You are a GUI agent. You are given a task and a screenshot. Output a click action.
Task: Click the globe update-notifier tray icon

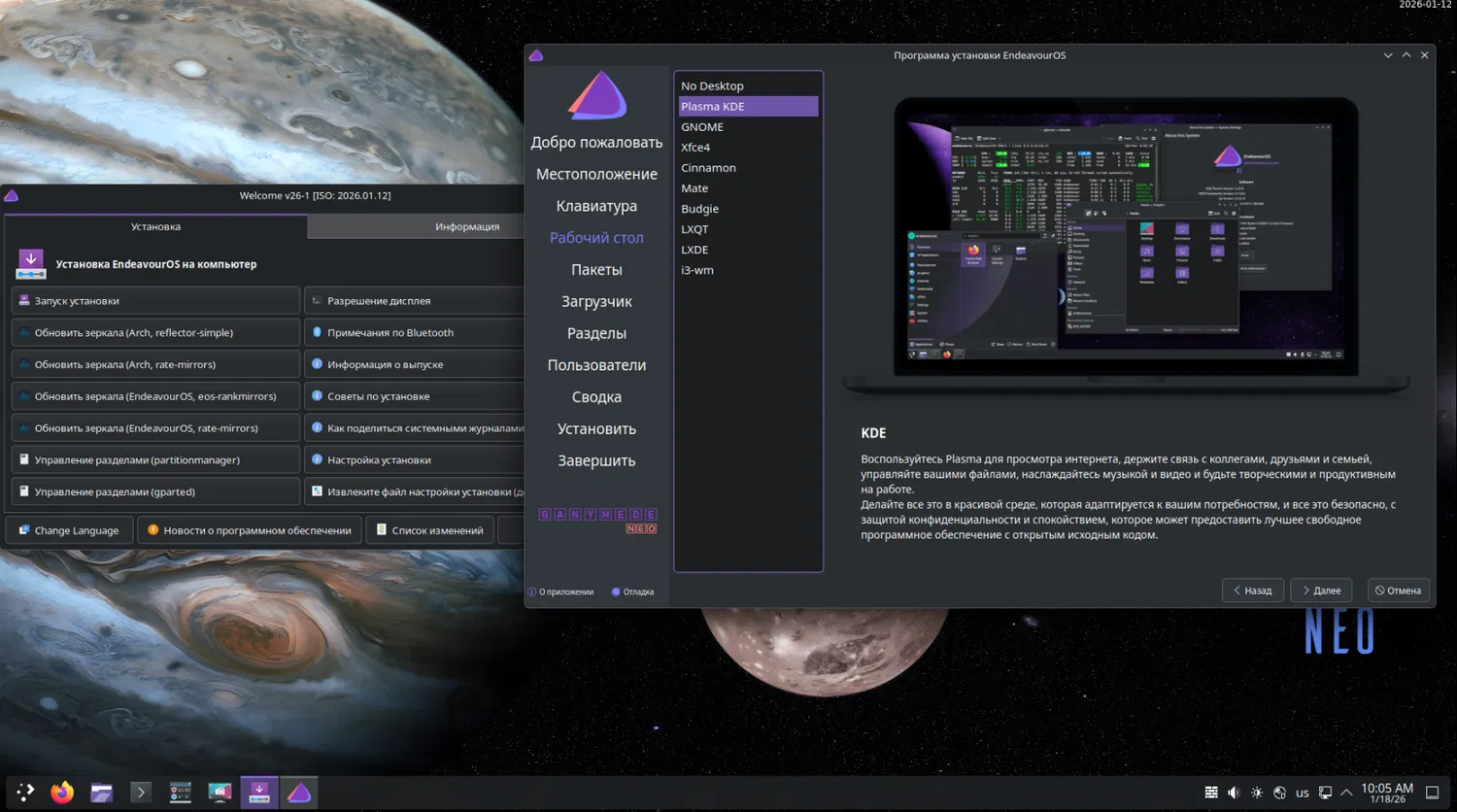1279,793
